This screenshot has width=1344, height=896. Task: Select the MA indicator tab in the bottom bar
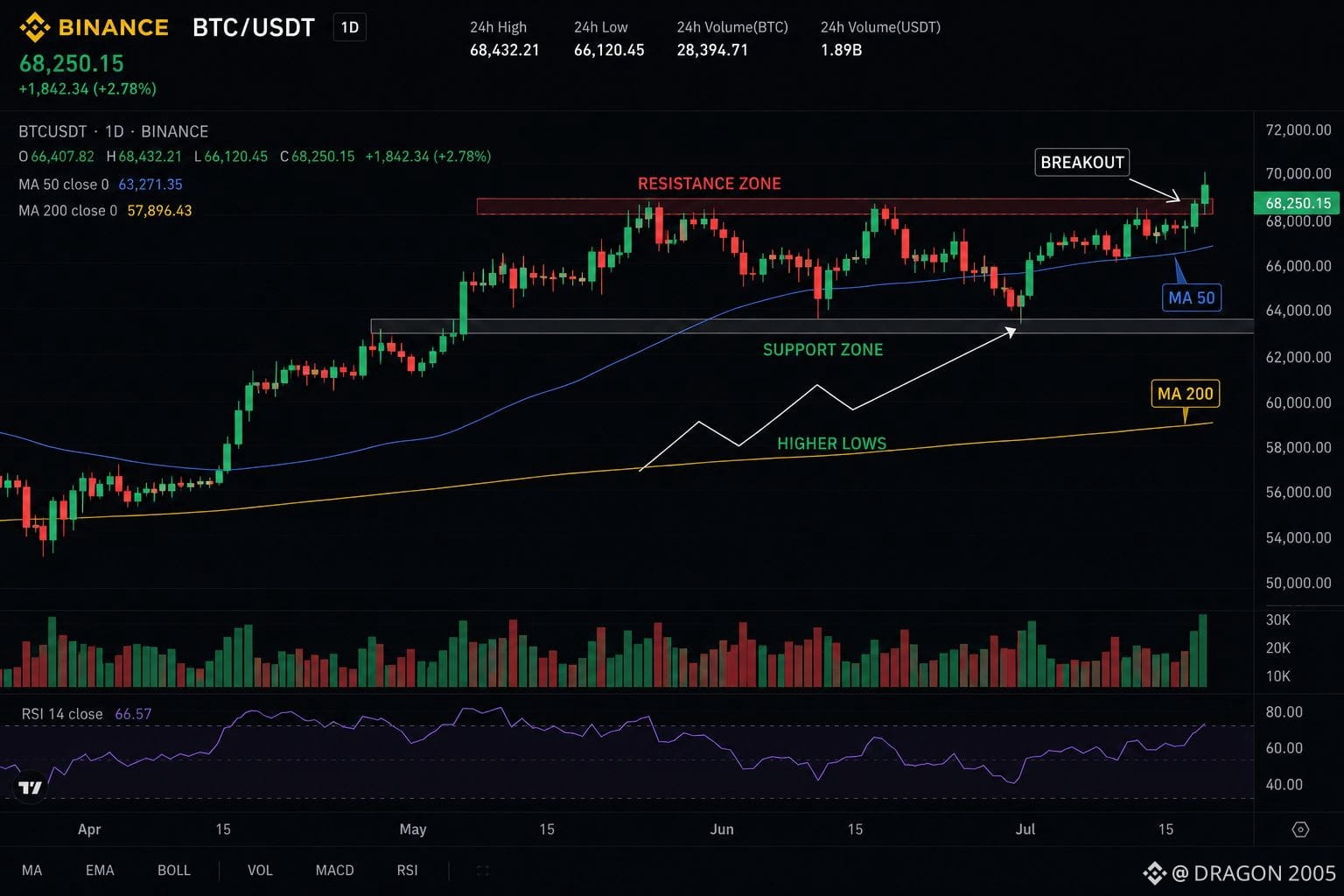coord(31,871)
